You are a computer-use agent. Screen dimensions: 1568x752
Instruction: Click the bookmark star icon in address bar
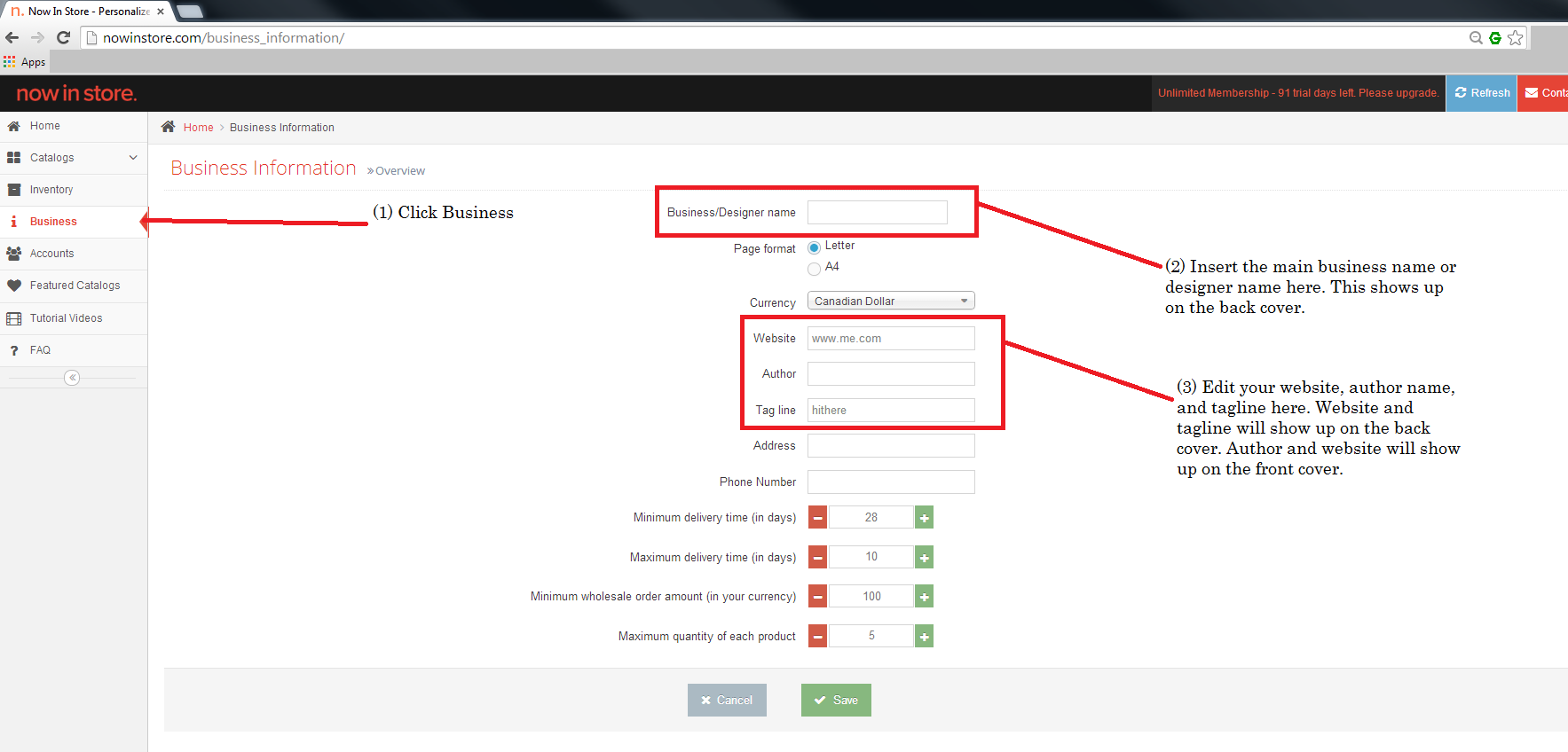click(x=1515, y=37)
